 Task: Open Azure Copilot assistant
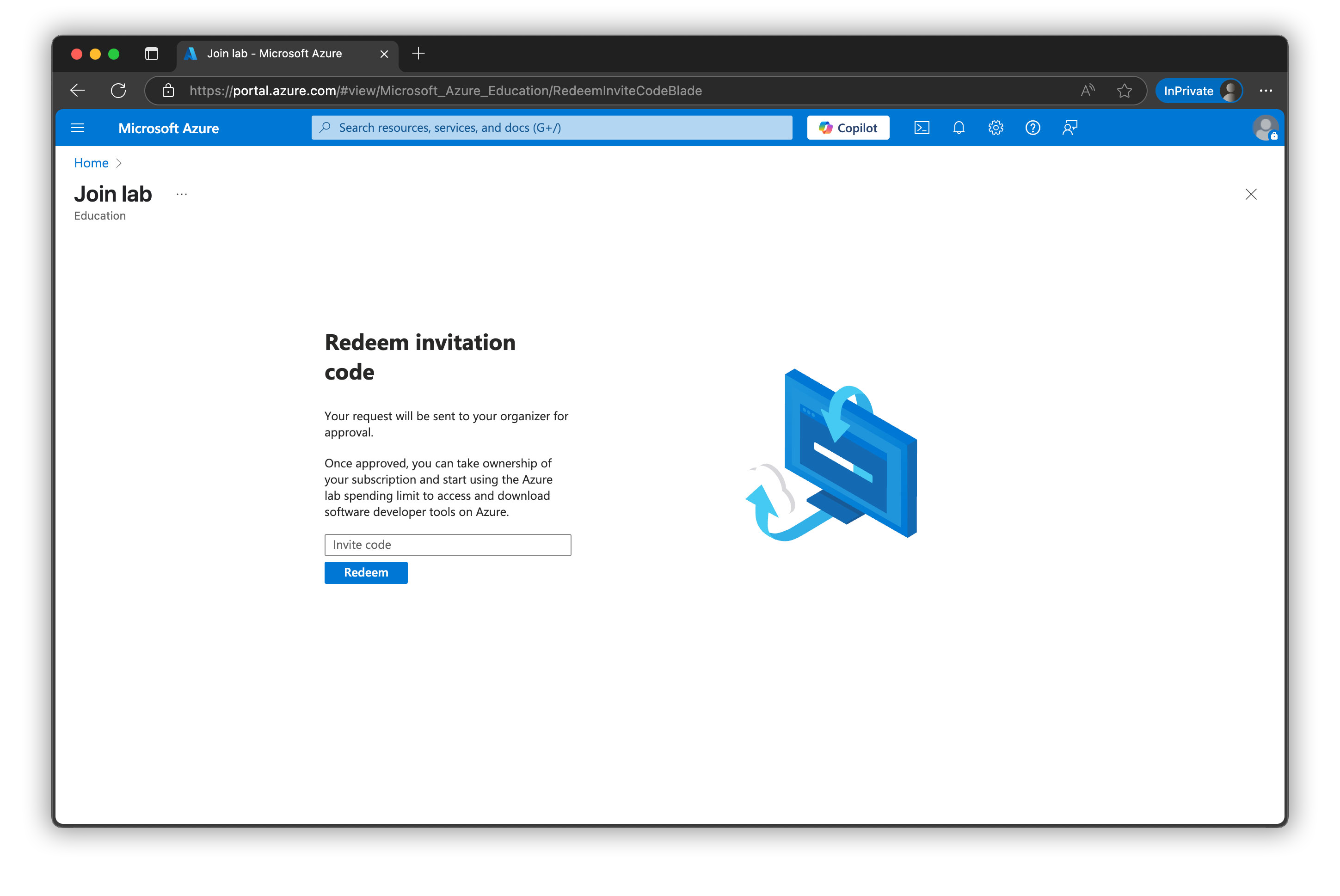pyautogui.click(x=848, y=128)
